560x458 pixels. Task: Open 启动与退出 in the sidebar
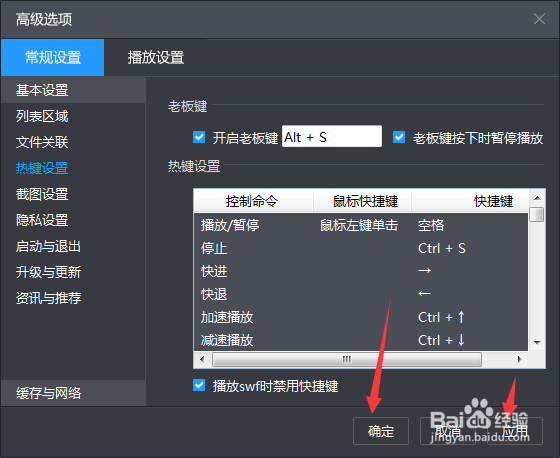click(x=73, y=246)
